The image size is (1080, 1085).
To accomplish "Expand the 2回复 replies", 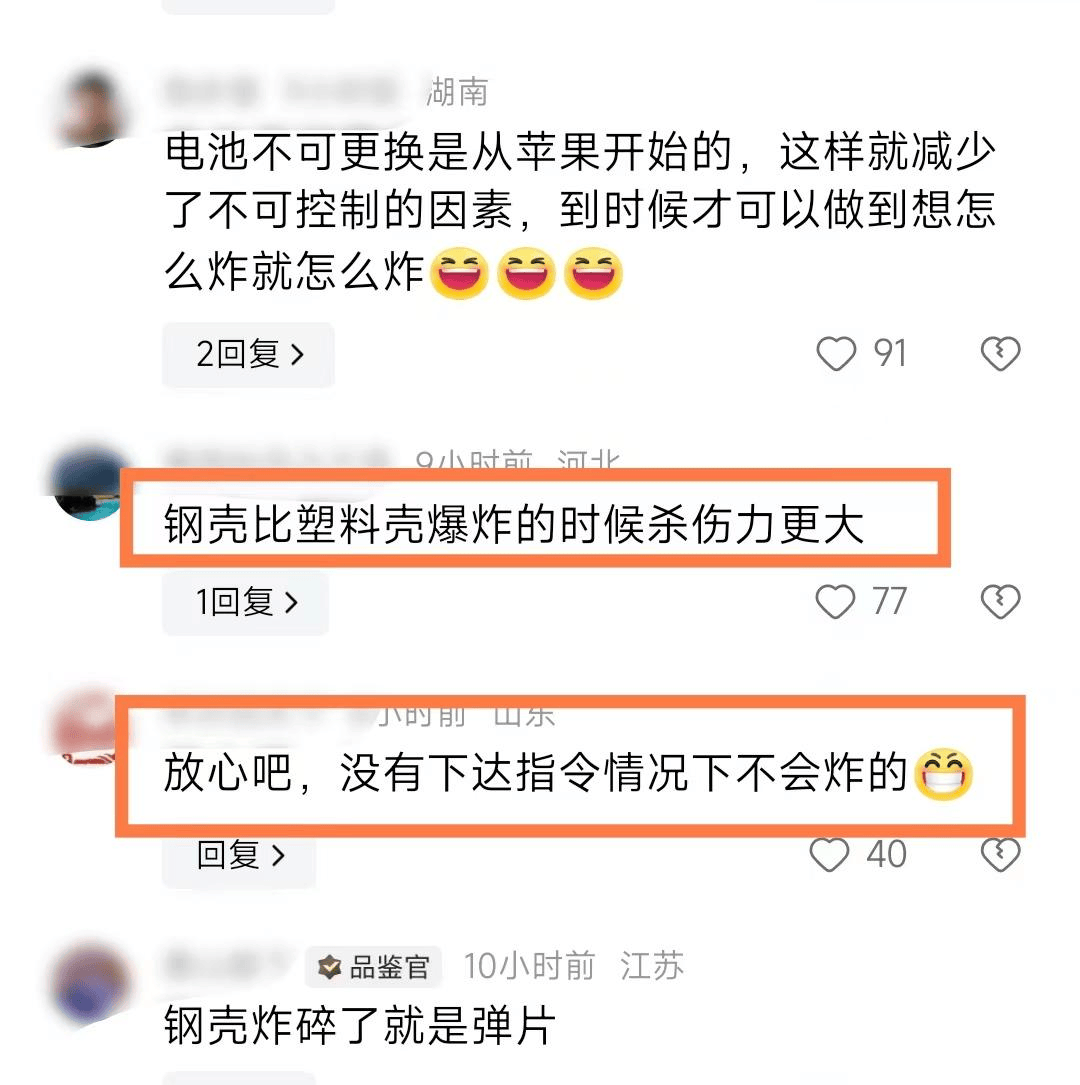I will (x=248, y=354).
